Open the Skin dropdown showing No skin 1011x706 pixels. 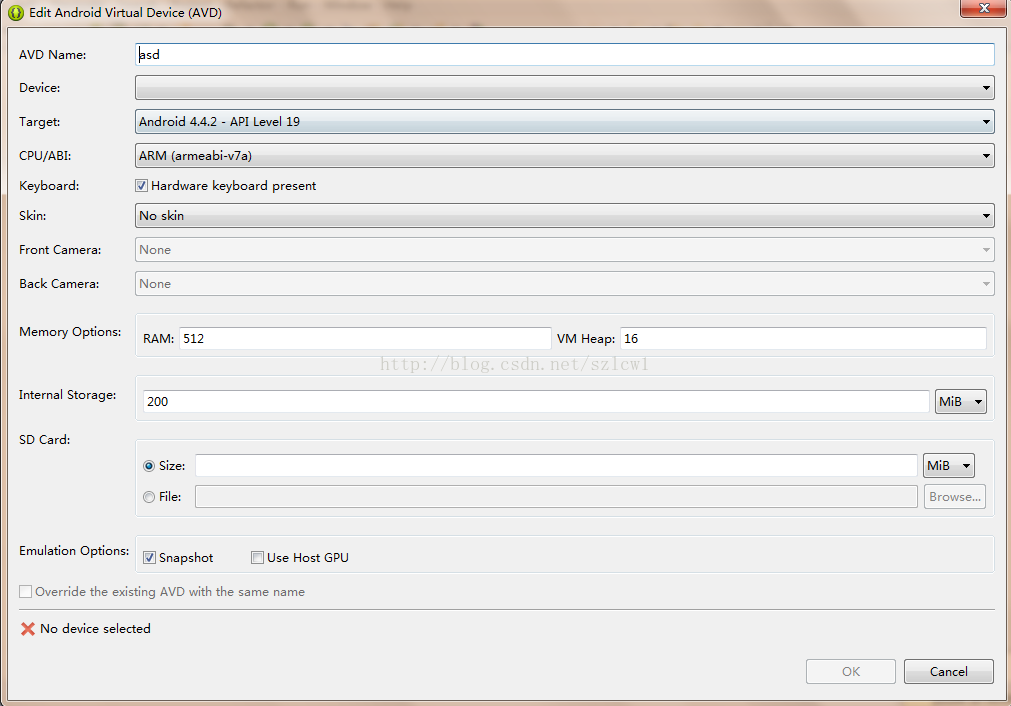click(565, 215)
